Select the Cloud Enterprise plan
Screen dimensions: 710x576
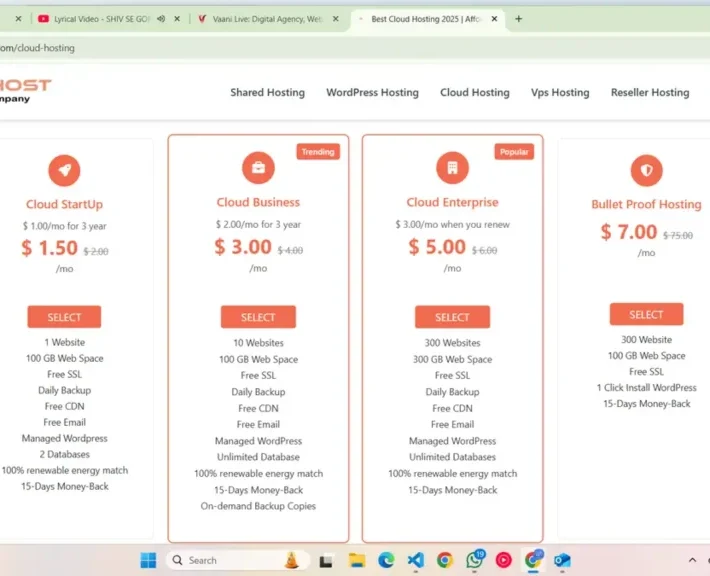pyautogui.click(x=452, y=317)
